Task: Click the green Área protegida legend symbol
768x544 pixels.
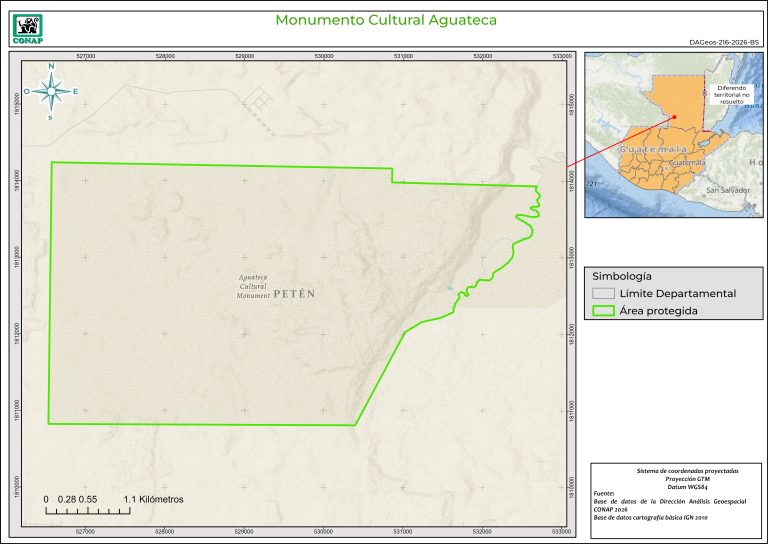Action: pyautogui.click(x=602, y=311)
